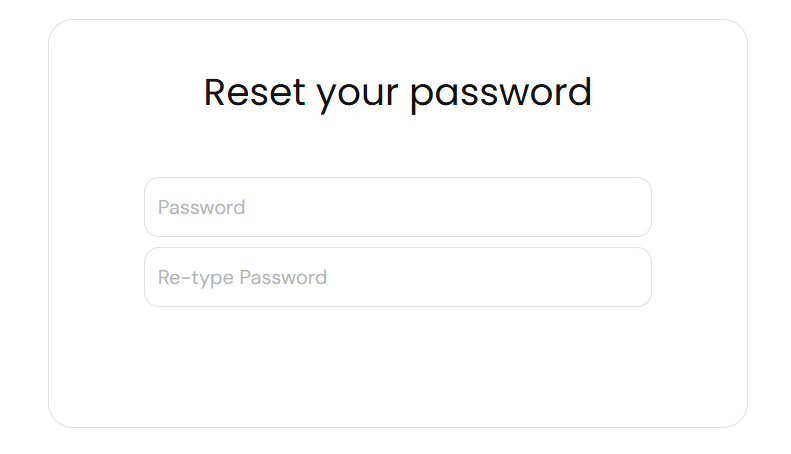Image resolution: width=791 pixels, height=454 pixels.
Task: Click the right end of Re-type Password field
Action: pyautogui.click(x=630, y=277)
